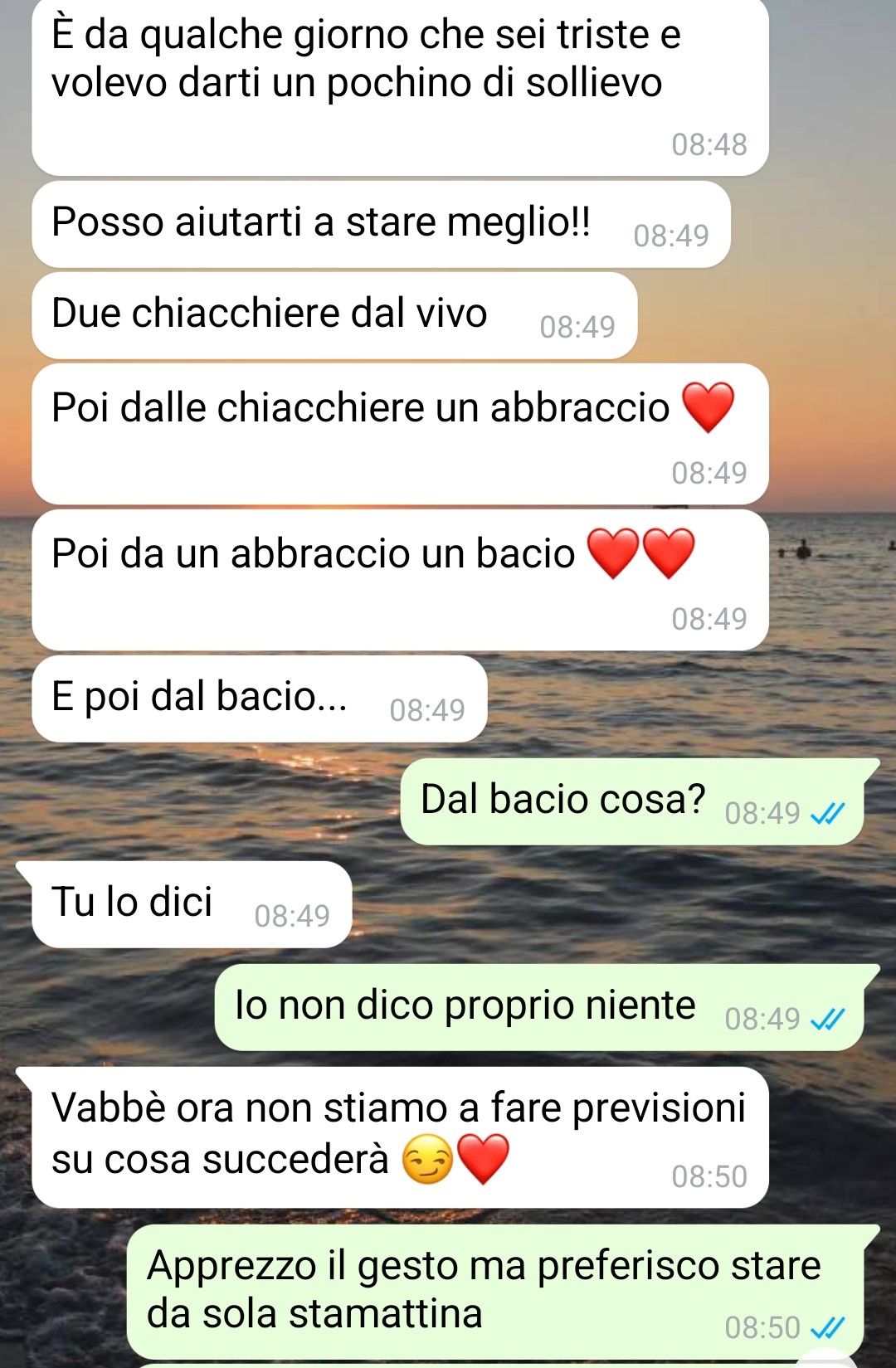Tap the red heart after 'un abbraccio'
This screenshot has height=1368, width=896.
coord(708,407)
